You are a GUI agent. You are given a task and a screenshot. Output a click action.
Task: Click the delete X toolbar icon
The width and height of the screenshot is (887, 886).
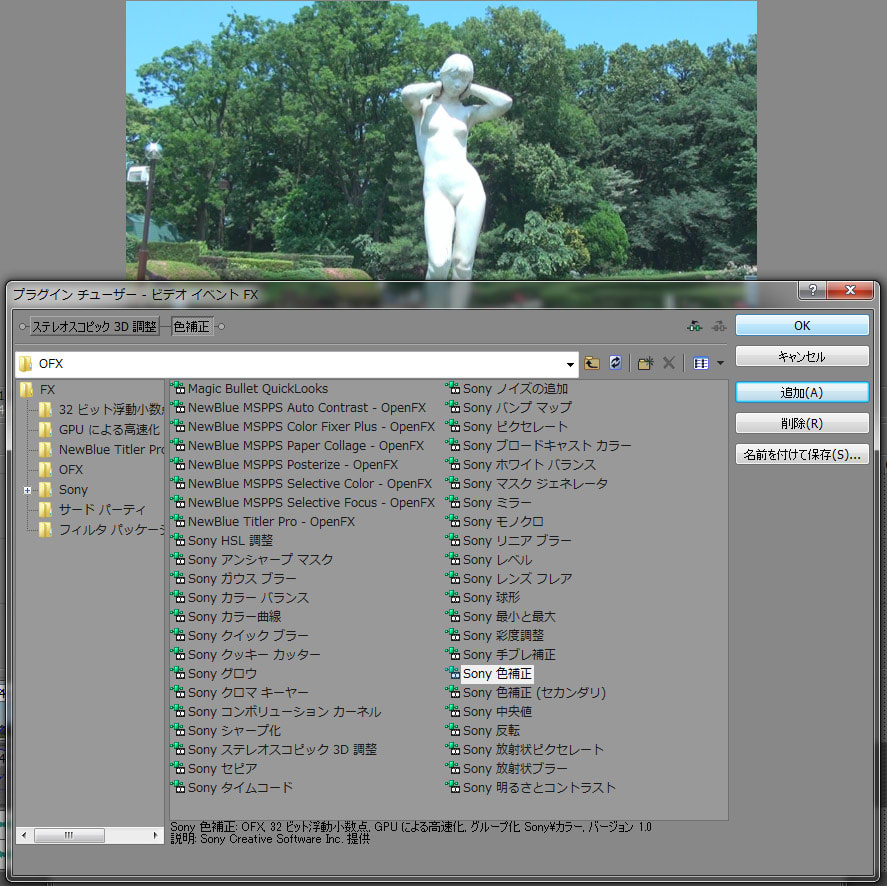pyautogui.click(x=669, y=363)
